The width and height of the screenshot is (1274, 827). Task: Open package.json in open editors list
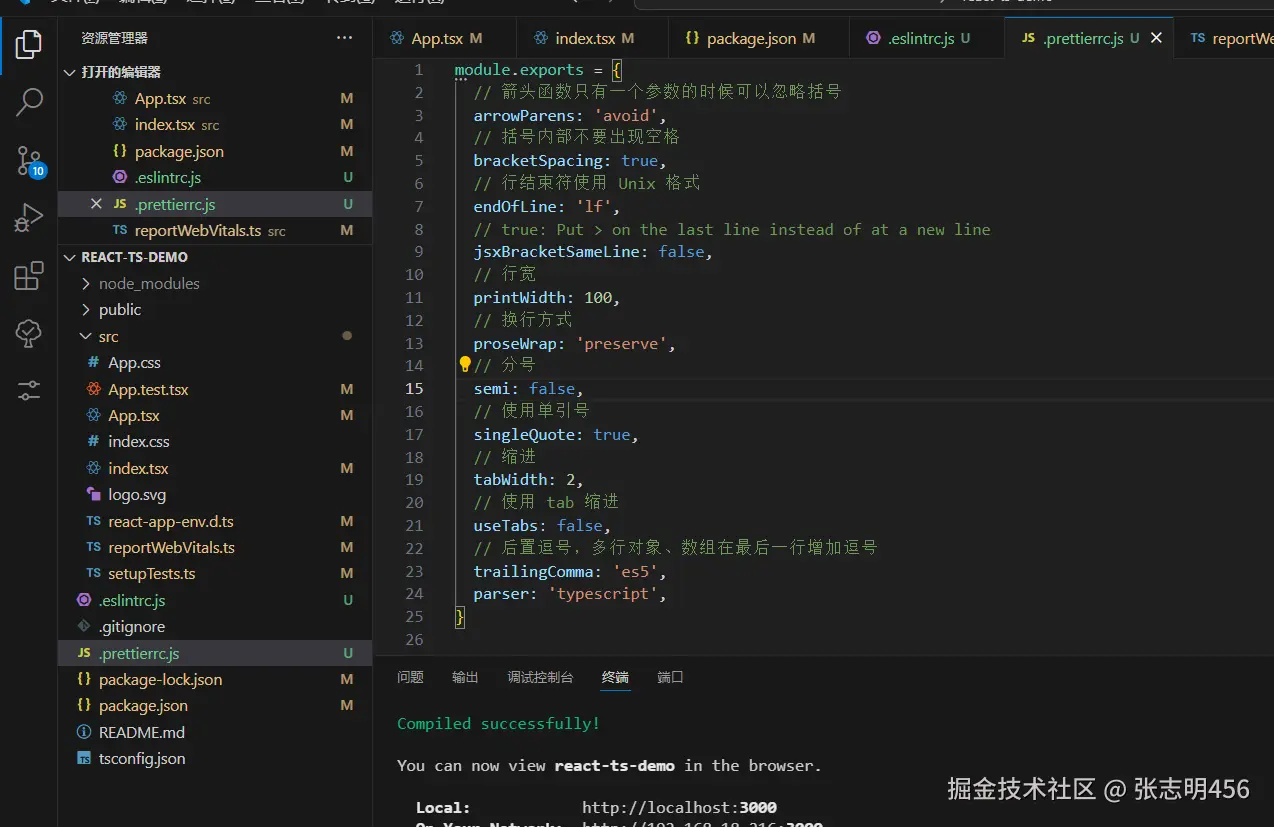pyautogui.click(x=215, y=151)
